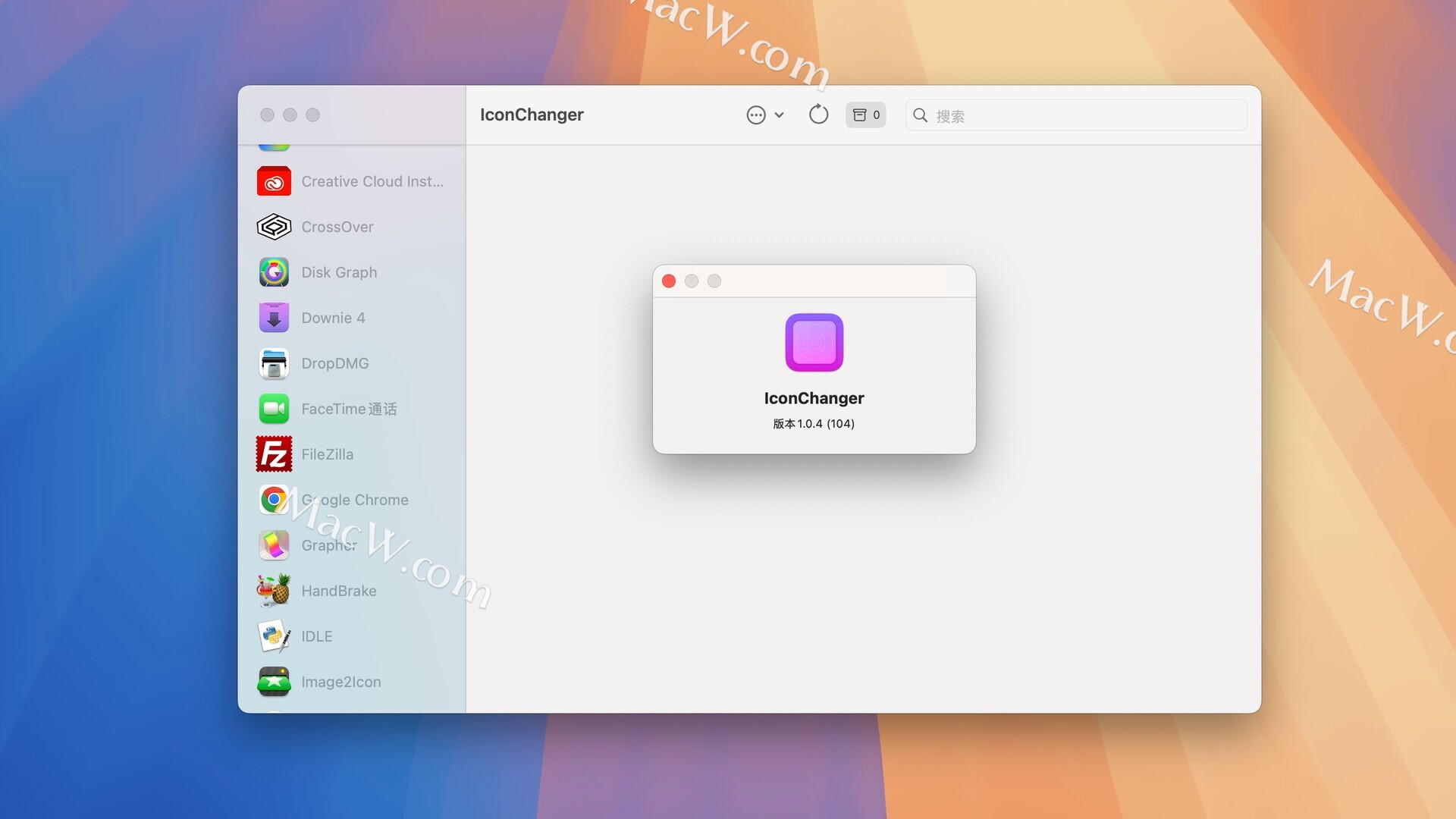Click the magnifier search icon
1456x819 pixels.
(x=921, y=115)
